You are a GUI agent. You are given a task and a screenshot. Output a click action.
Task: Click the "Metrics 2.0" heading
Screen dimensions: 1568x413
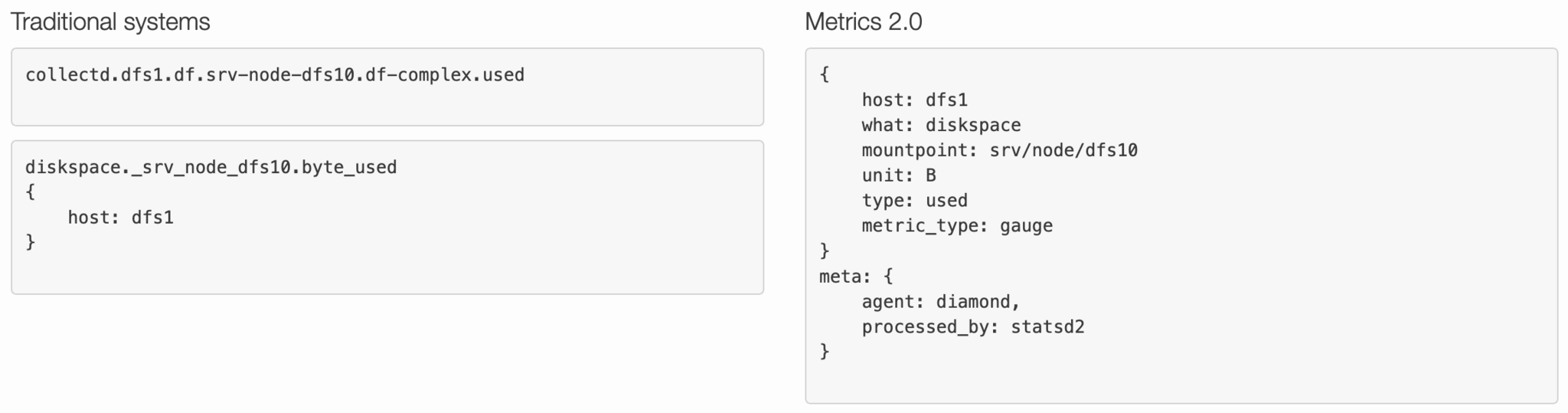click(863, 22)
